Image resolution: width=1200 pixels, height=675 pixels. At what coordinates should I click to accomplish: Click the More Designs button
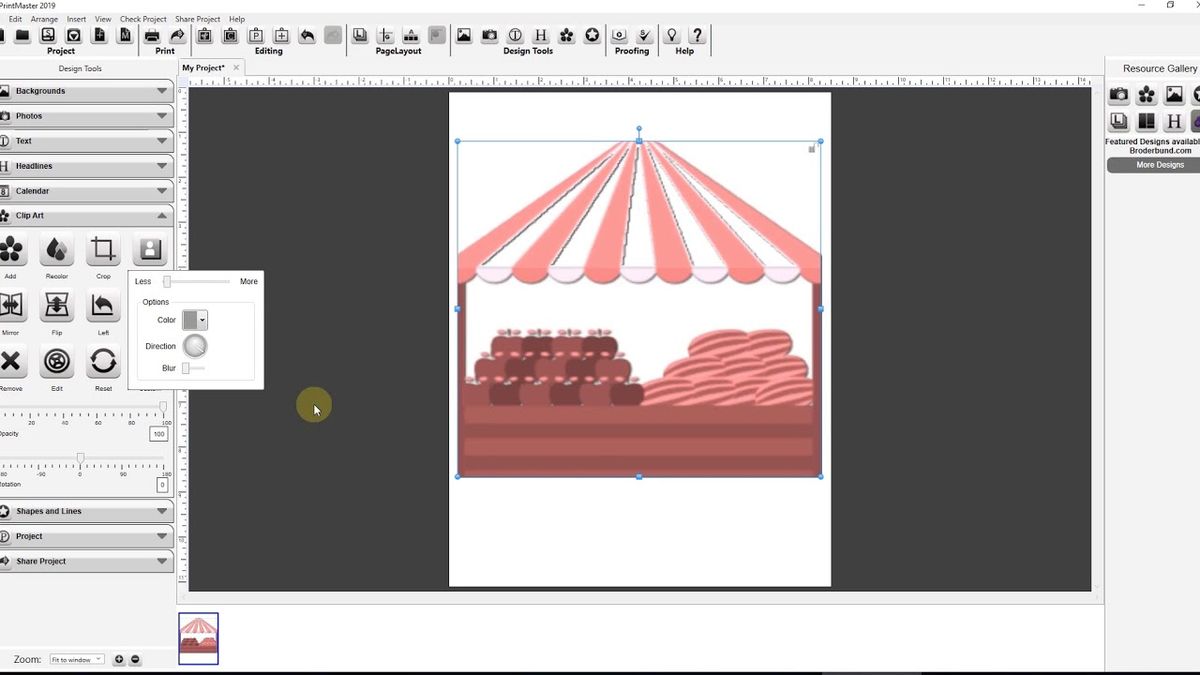coord(1160,165)
